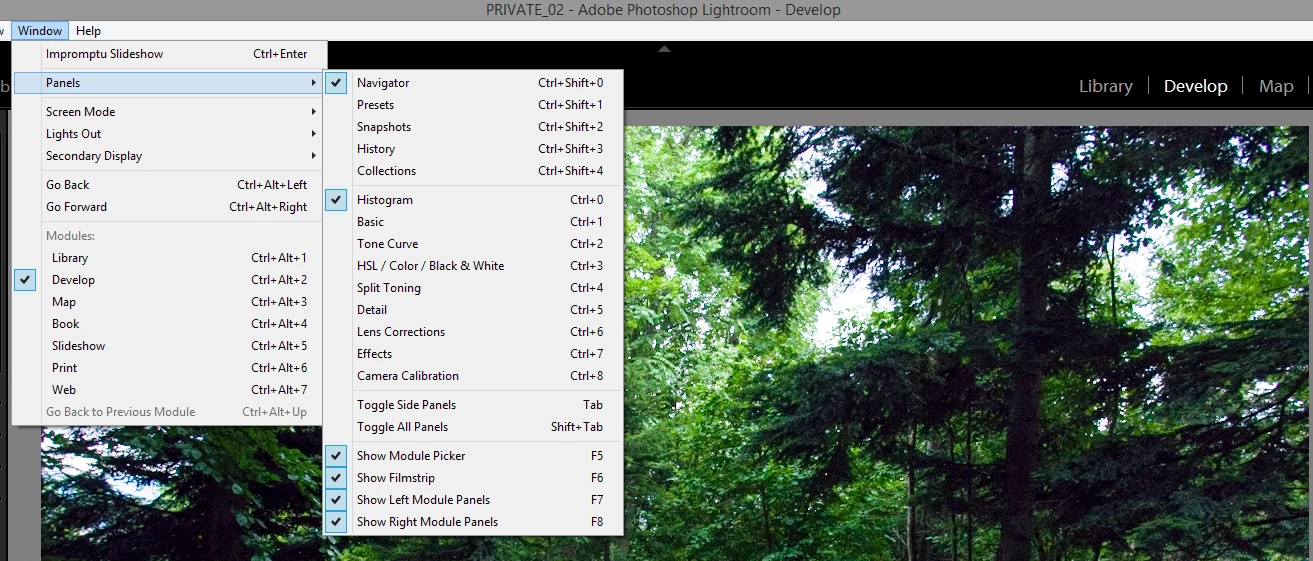The width and height of the screenshot is (1313, 561).
Task: Toggle the Tone Curve panel entry
Action: [473, 244]
